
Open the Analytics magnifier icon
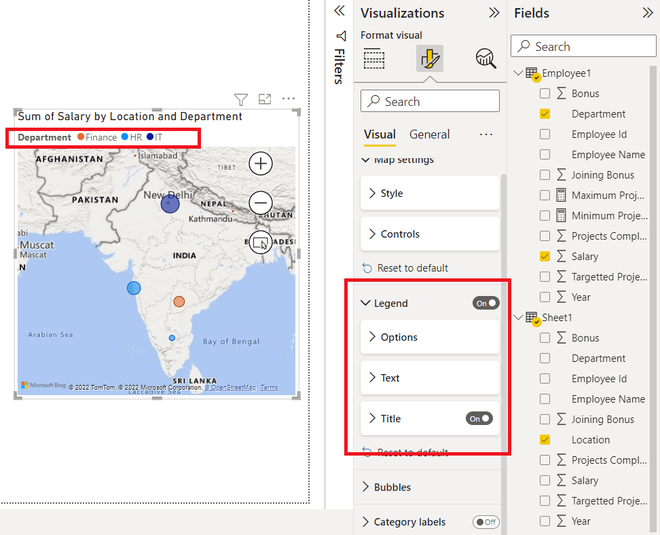pos(486,59)
